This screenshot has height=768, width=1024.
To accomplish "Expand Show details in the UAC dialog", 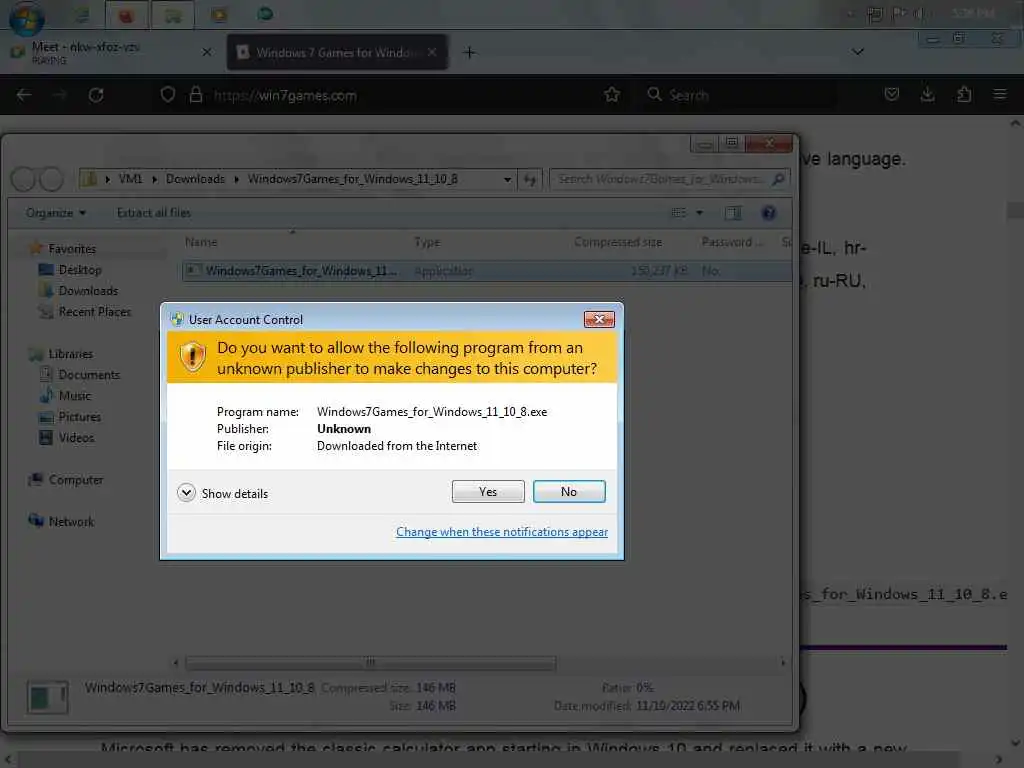I will [223, 493].
